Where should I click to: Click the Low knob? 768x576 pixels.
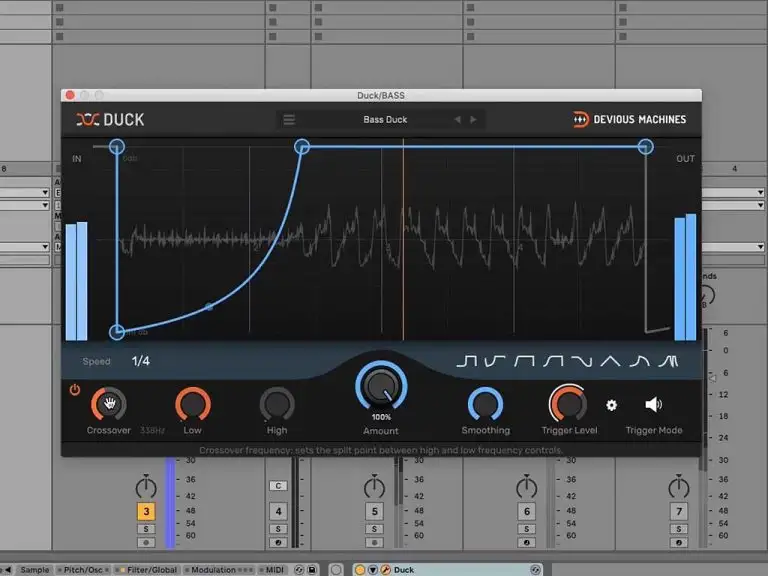pos(193,405)
